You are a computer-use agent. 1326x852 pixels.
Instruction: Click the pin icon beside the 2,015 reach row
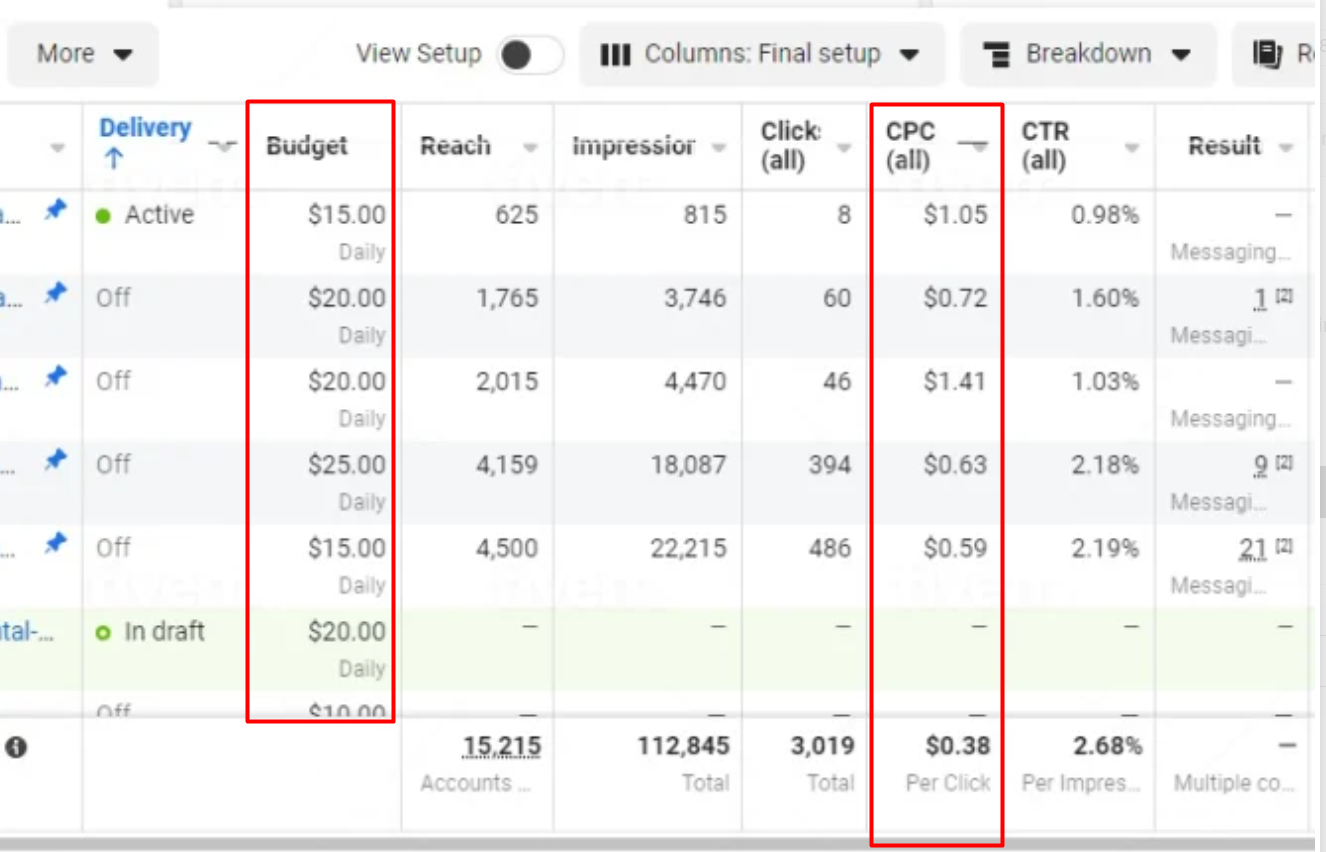tap(56, 377)
